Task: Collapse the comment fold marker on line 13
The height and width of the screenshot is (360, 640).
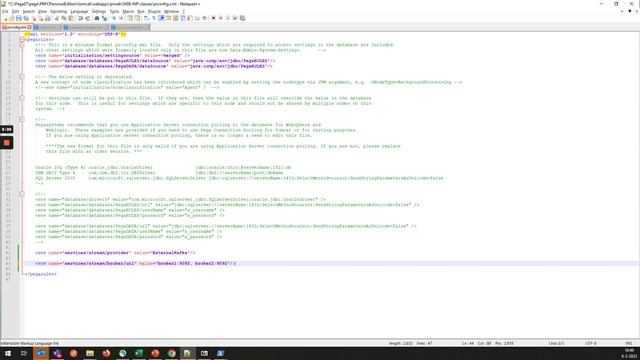Action: click(x=22, y=98)
